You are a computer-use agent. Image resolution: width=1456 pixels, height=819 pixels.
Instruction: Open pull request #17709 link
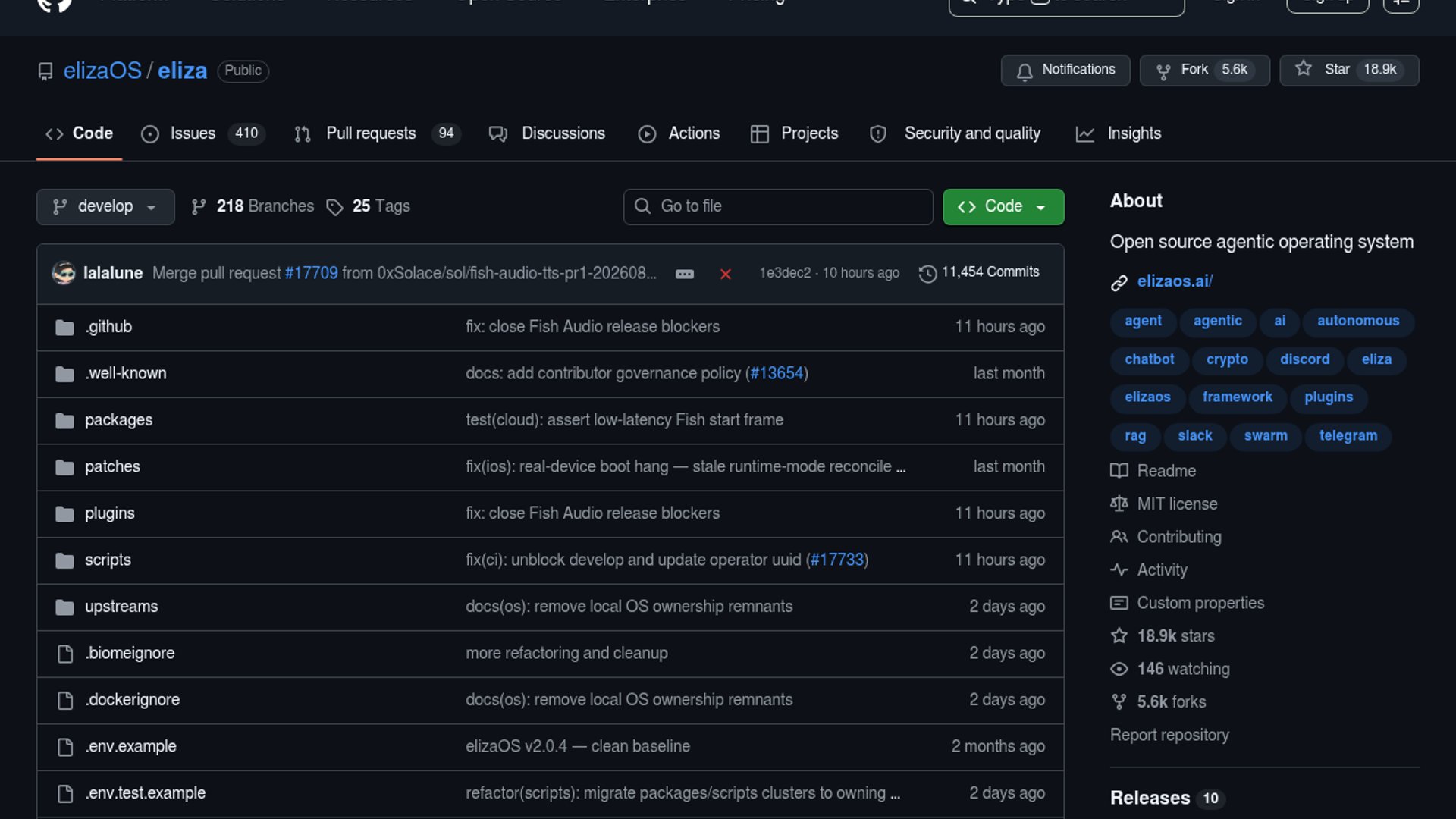[x=311, y=273]
